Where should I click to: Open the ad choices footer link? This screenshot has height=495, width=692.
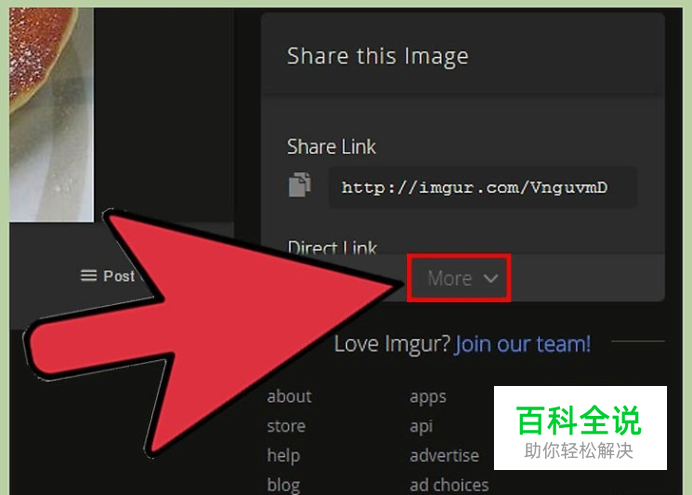pos(449,485)
